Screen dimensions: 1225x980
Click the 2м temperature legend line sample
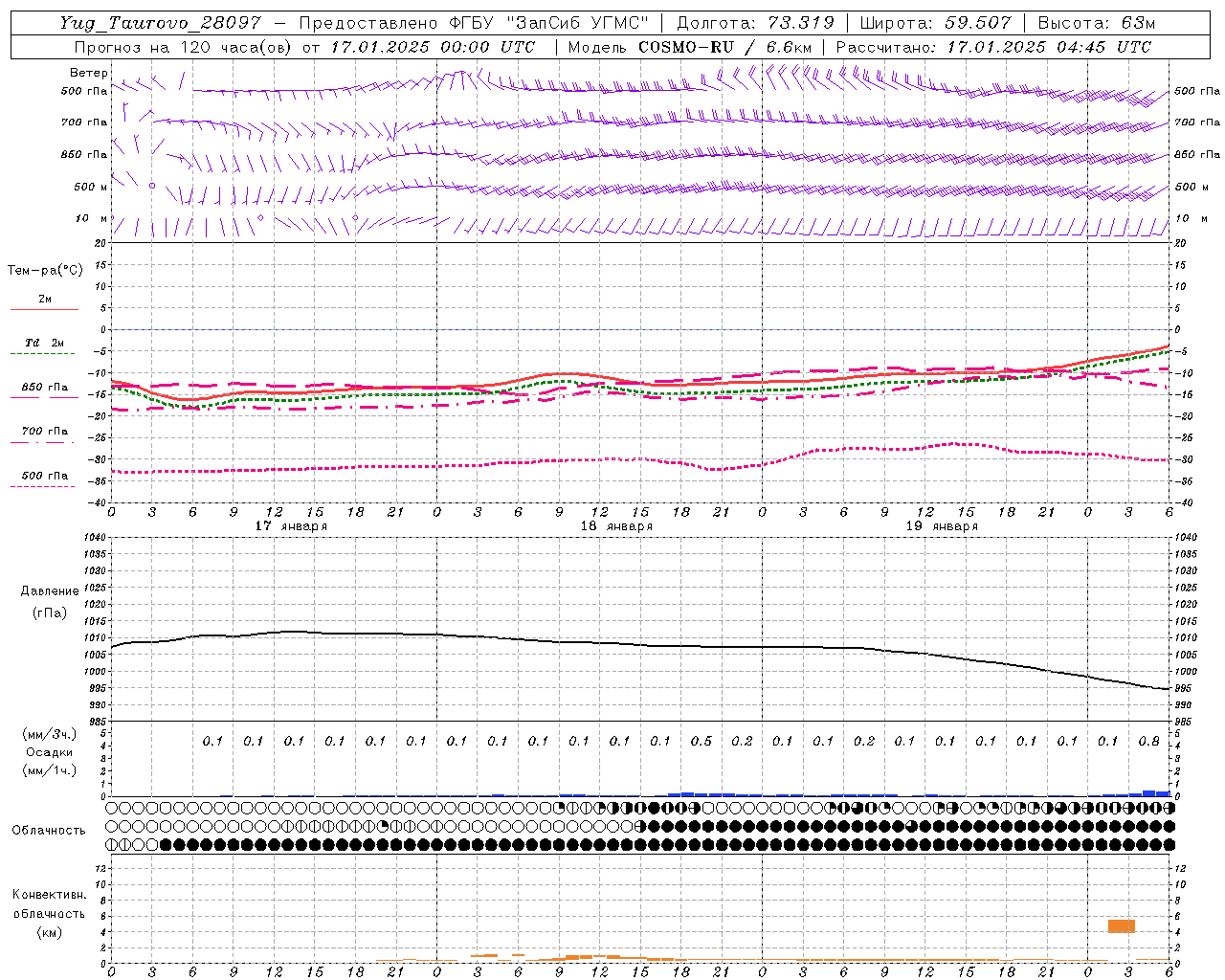[x=44, y=309]
